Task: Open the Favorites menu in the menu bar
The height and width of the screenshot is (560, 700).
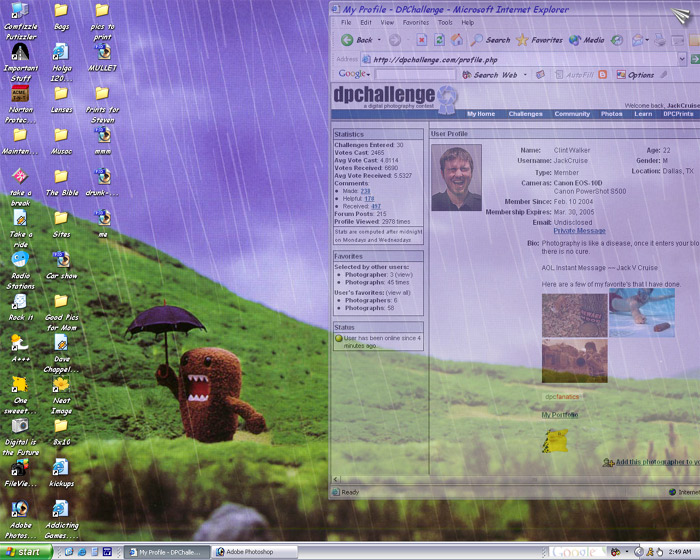Action: pos(416,22)
